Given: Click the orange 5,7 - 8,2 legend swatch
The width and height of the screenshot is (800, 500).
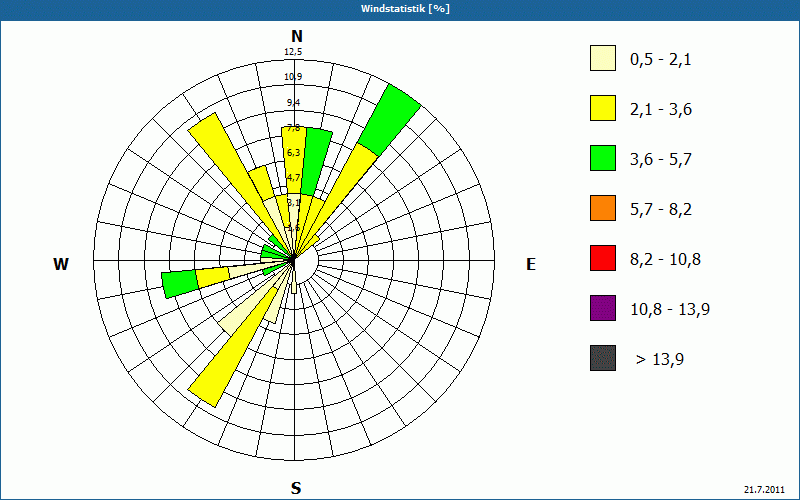Looking at the screenshot, I should coord(603,208).
